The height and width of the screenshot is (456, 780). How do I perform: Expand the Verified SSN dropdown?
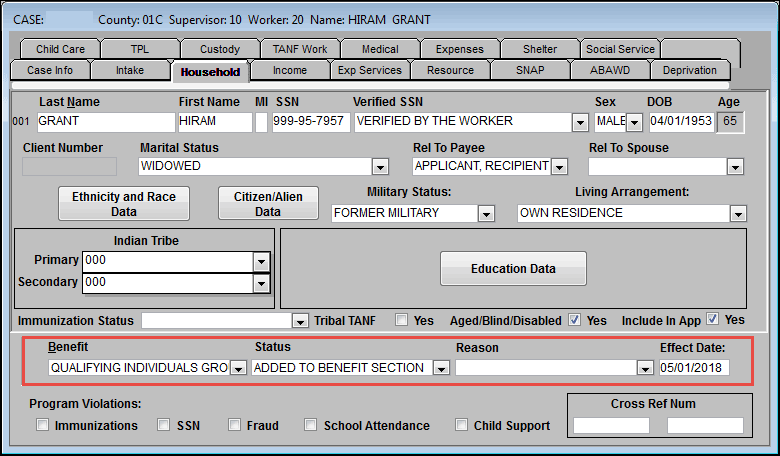(x=580, y=122)
